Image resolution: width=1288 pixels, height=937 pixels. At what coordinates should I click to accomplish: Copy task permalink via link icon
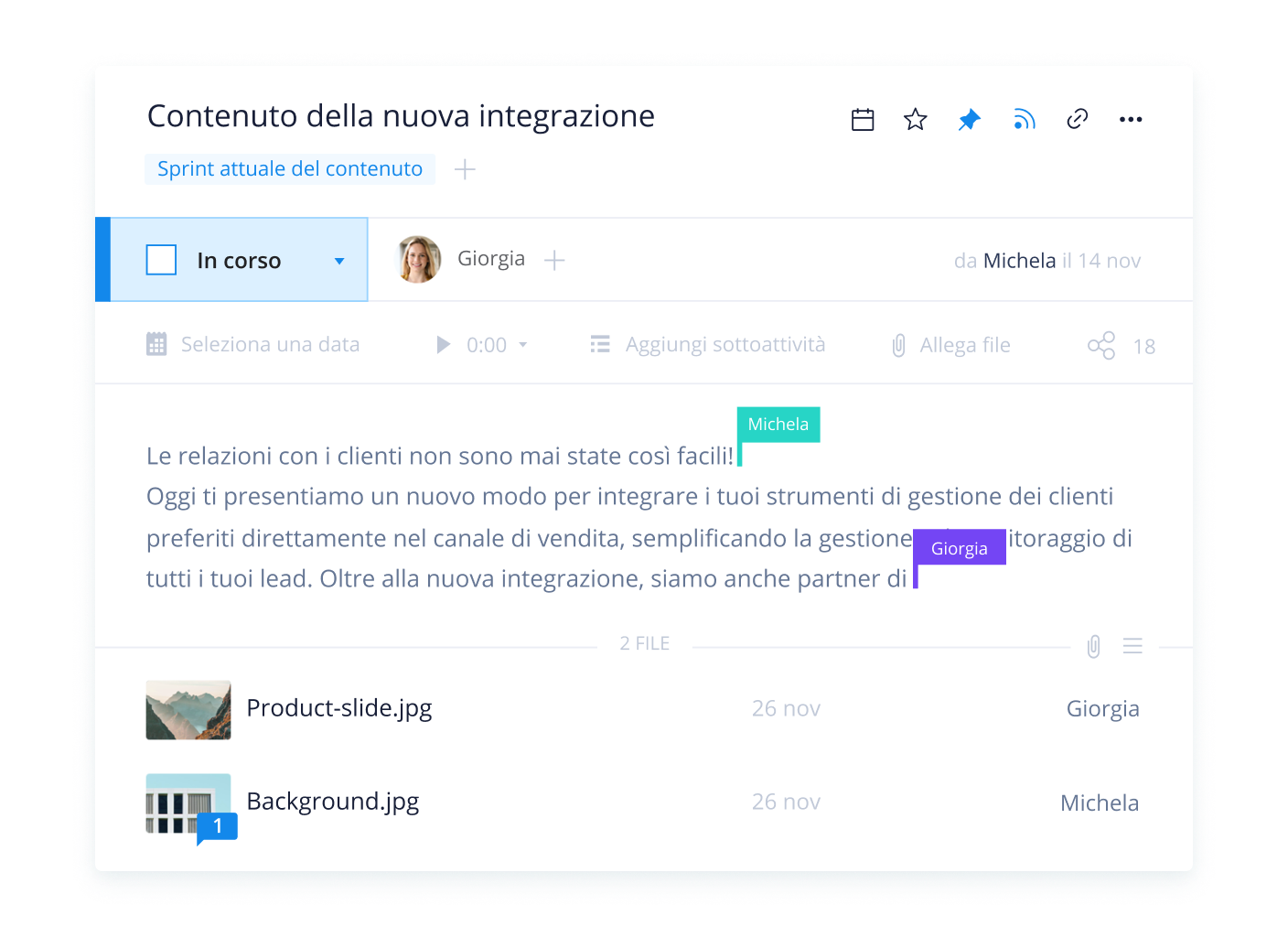1077,119
